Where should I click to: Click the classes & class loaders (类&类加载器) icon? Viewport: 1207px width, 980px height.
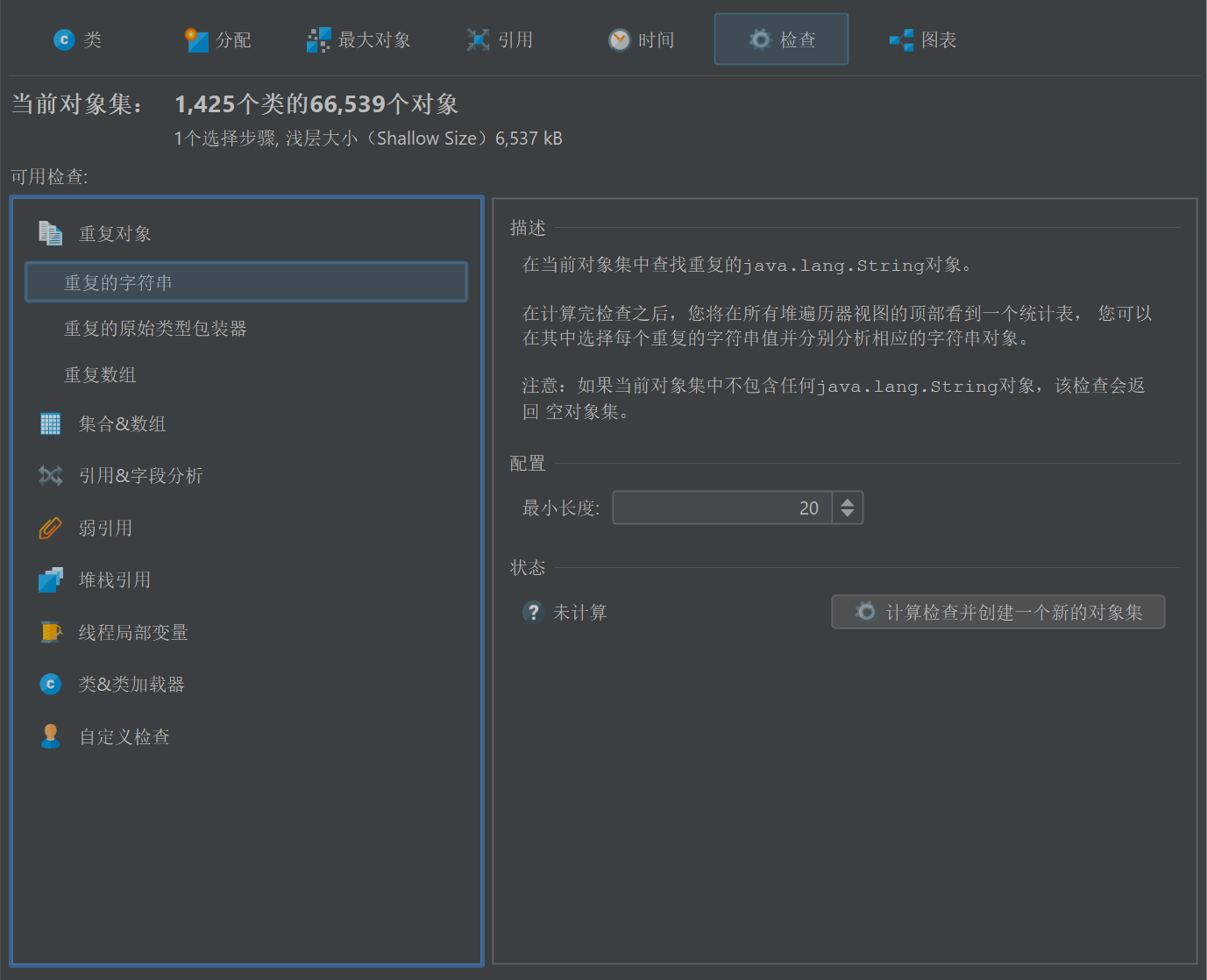tap(50, 684)
